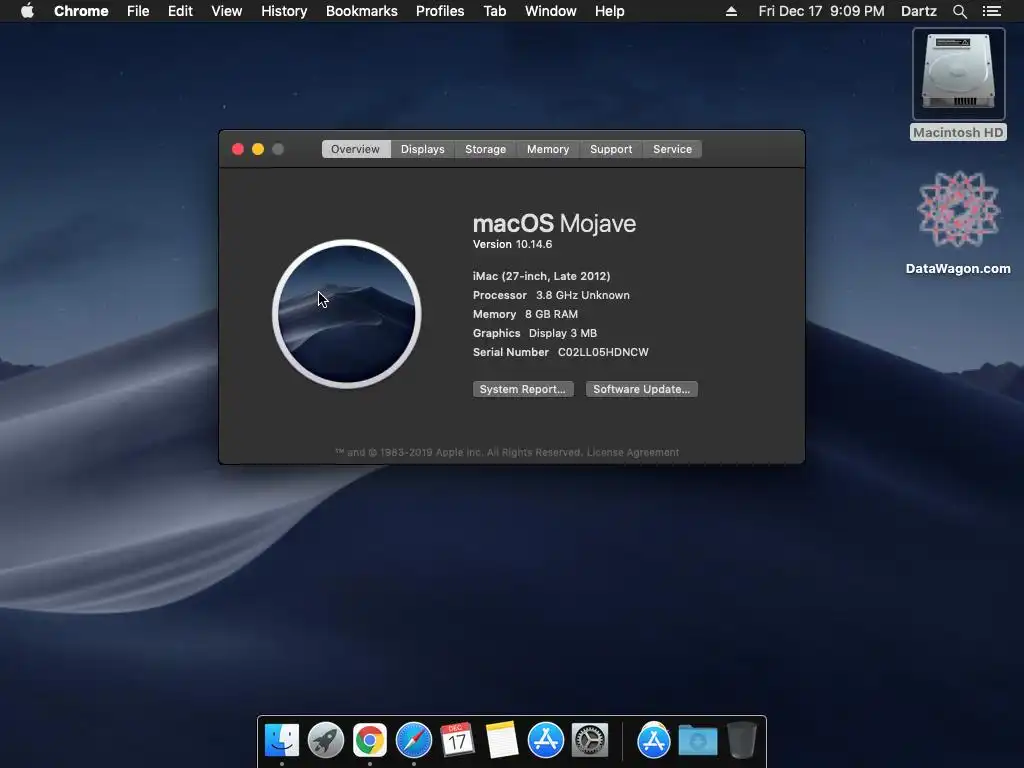Open Calendar showing date 17
The height and width of the screenshot is (768, 1024).
457,740
